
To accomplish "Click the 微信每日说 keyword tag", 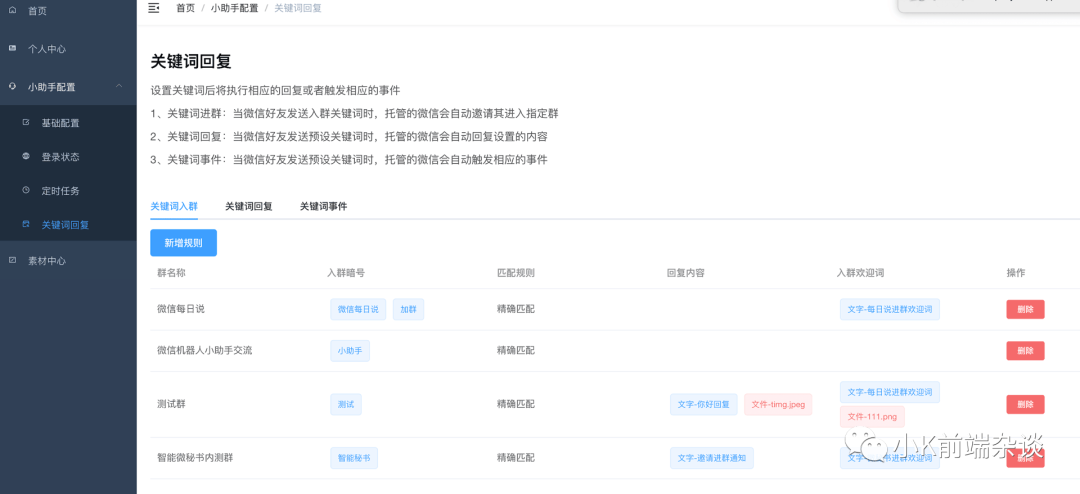I will click(358, 309).
